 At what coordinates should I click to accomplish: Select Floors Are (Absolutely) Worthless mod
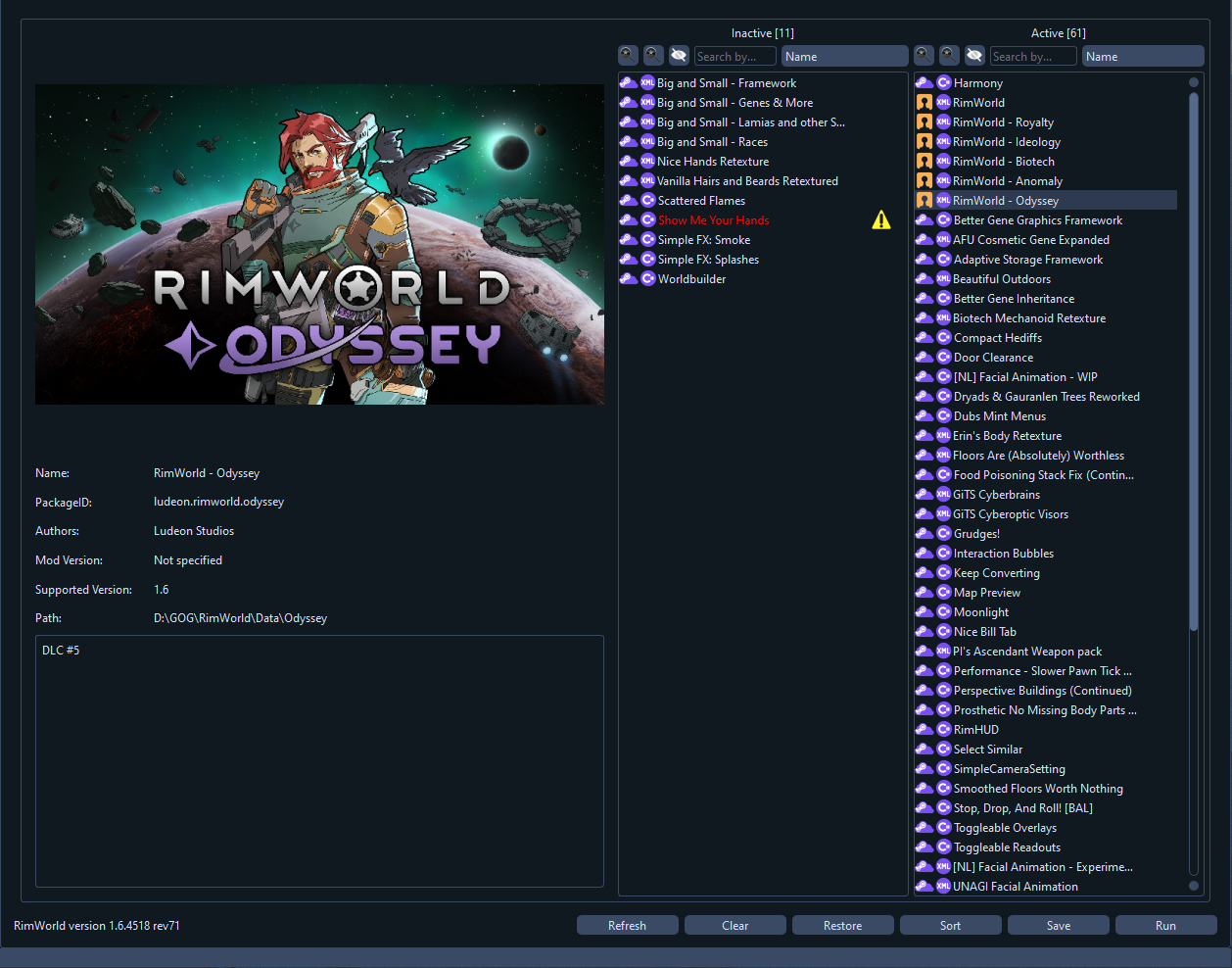pyautogui.click(x=1046, y=456)
